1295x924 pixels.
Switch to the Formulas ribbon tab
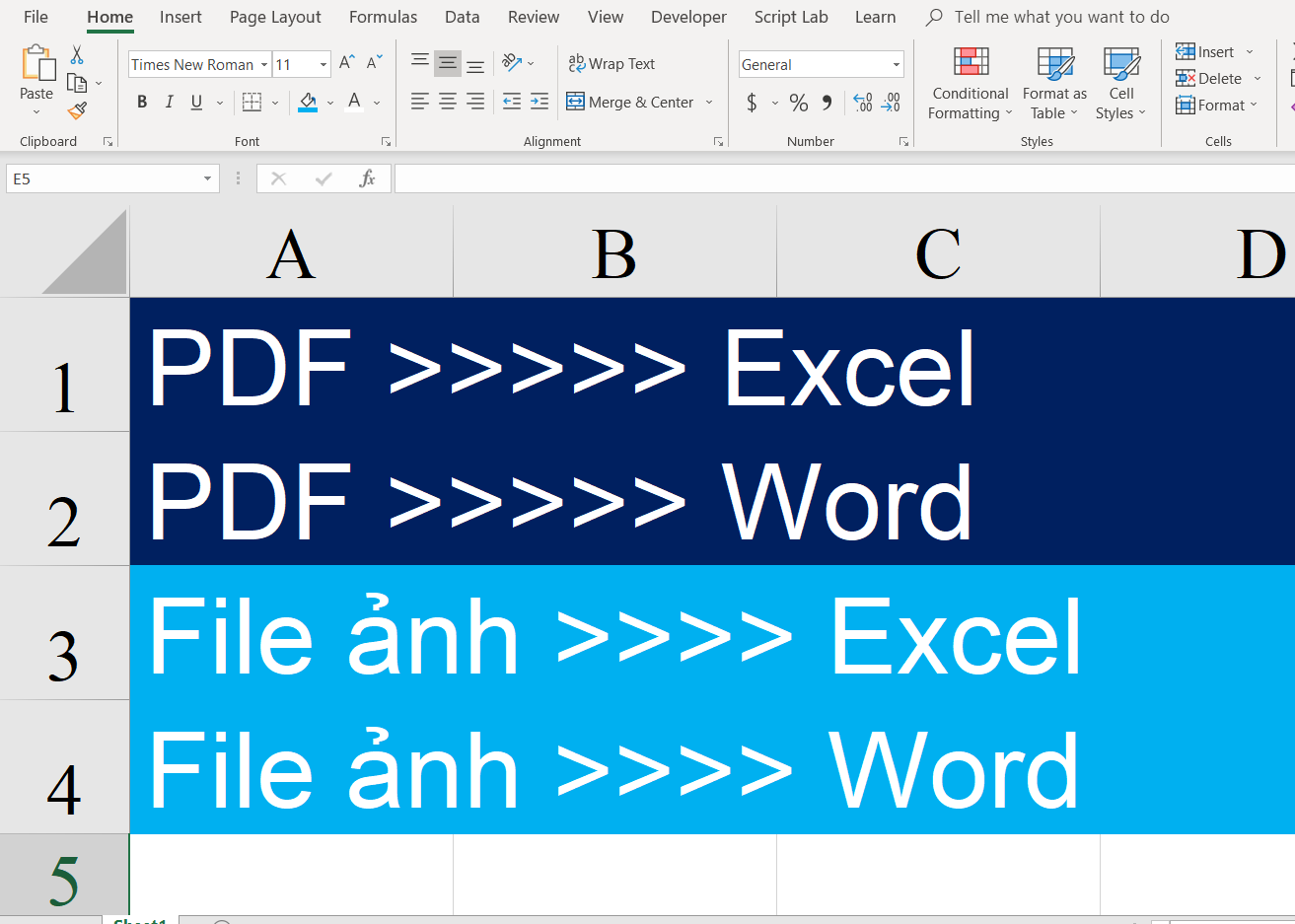click(383, 17)
